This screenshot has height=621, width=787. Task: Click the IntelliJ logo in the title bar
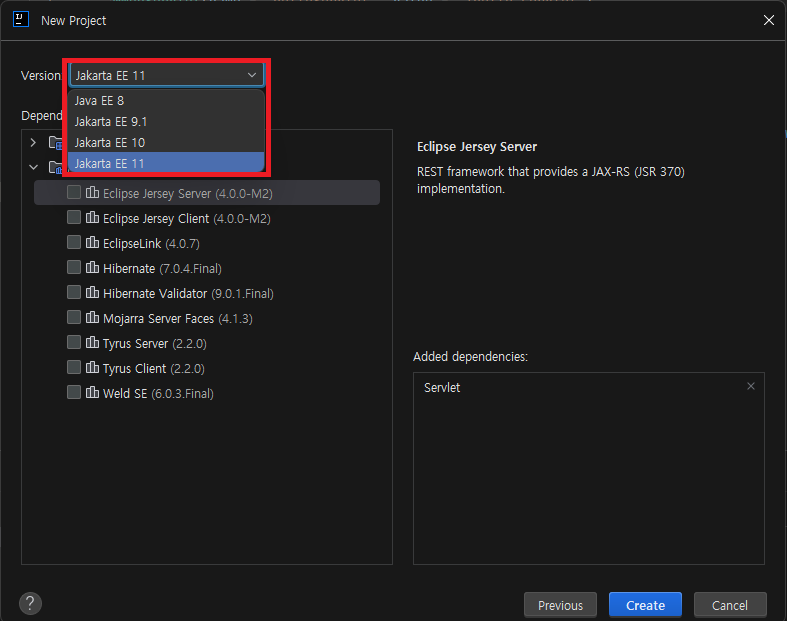(x=21, y=20)
